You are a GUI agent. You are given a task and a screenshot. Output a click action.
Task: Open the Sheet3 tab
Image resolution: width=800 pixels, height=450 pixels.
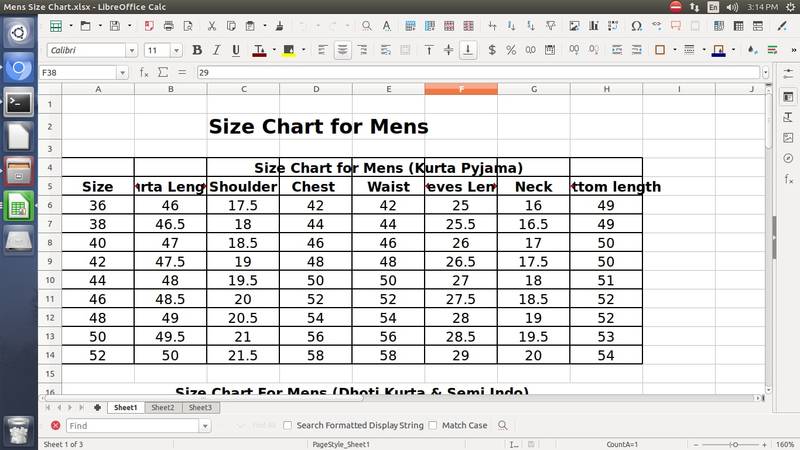coord(199,408)
